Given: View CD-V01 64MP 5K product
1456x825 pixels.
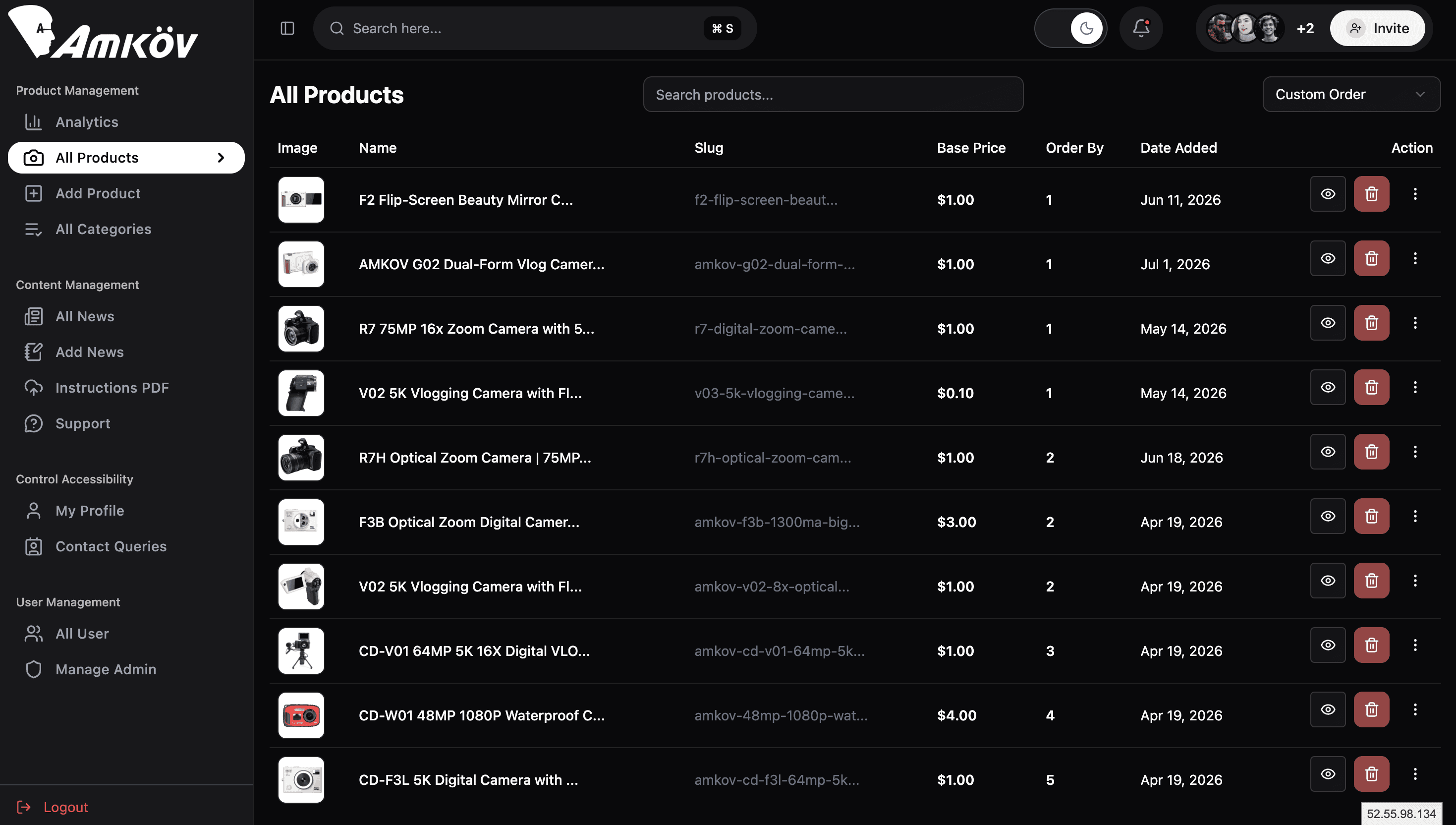Looking at the screenshot, I should (x=1328, y=646).
